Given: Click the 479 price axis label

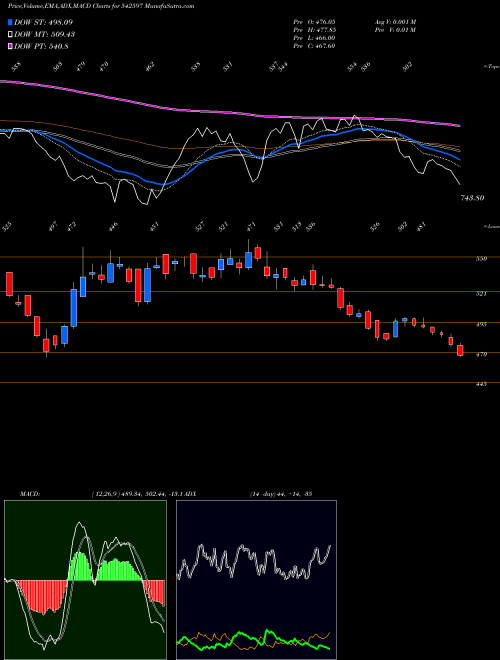Looking at the screenshot, I should [x=481, y=354].
